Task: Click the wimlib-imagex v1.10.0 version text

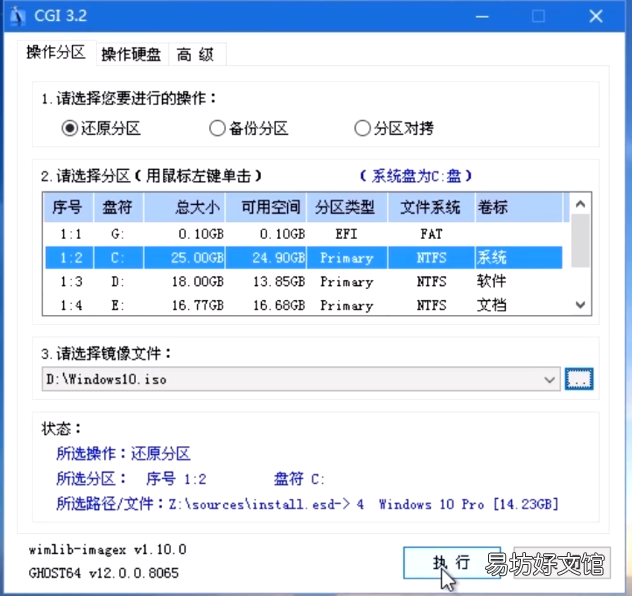Action: [x=107, y=549]
